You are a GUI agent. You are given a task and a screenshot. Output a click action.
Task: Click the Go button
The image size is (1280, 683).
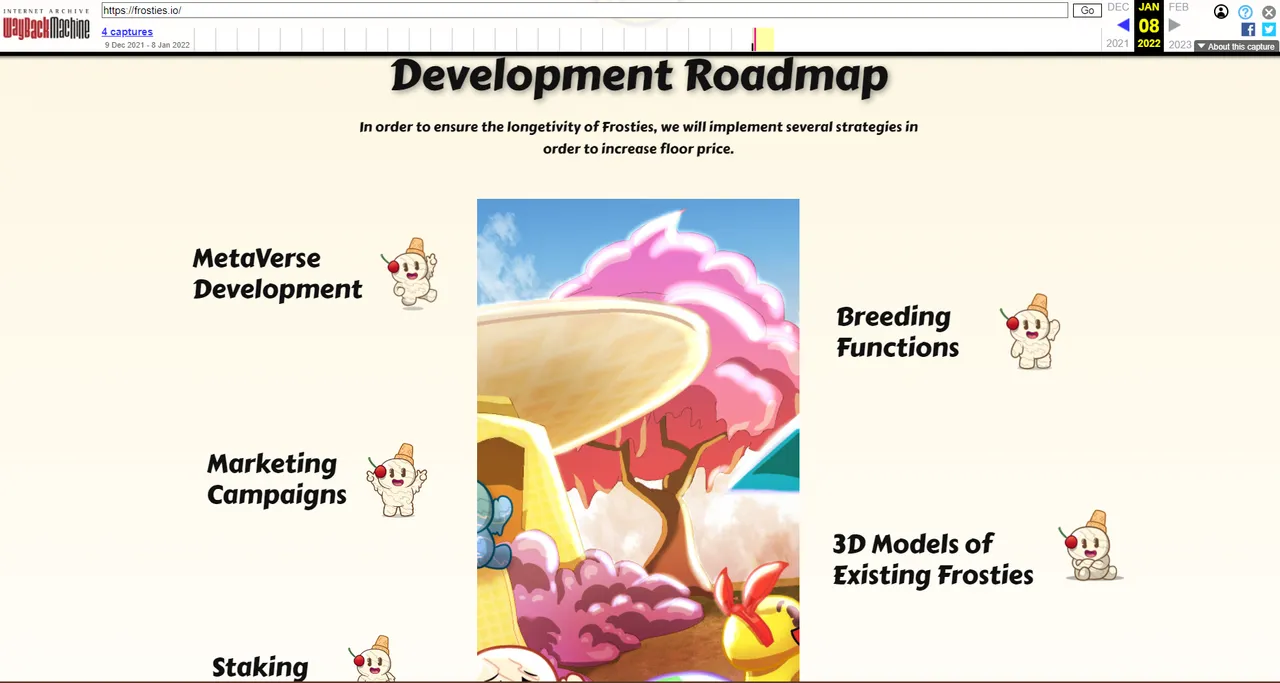click(1087, 10)
